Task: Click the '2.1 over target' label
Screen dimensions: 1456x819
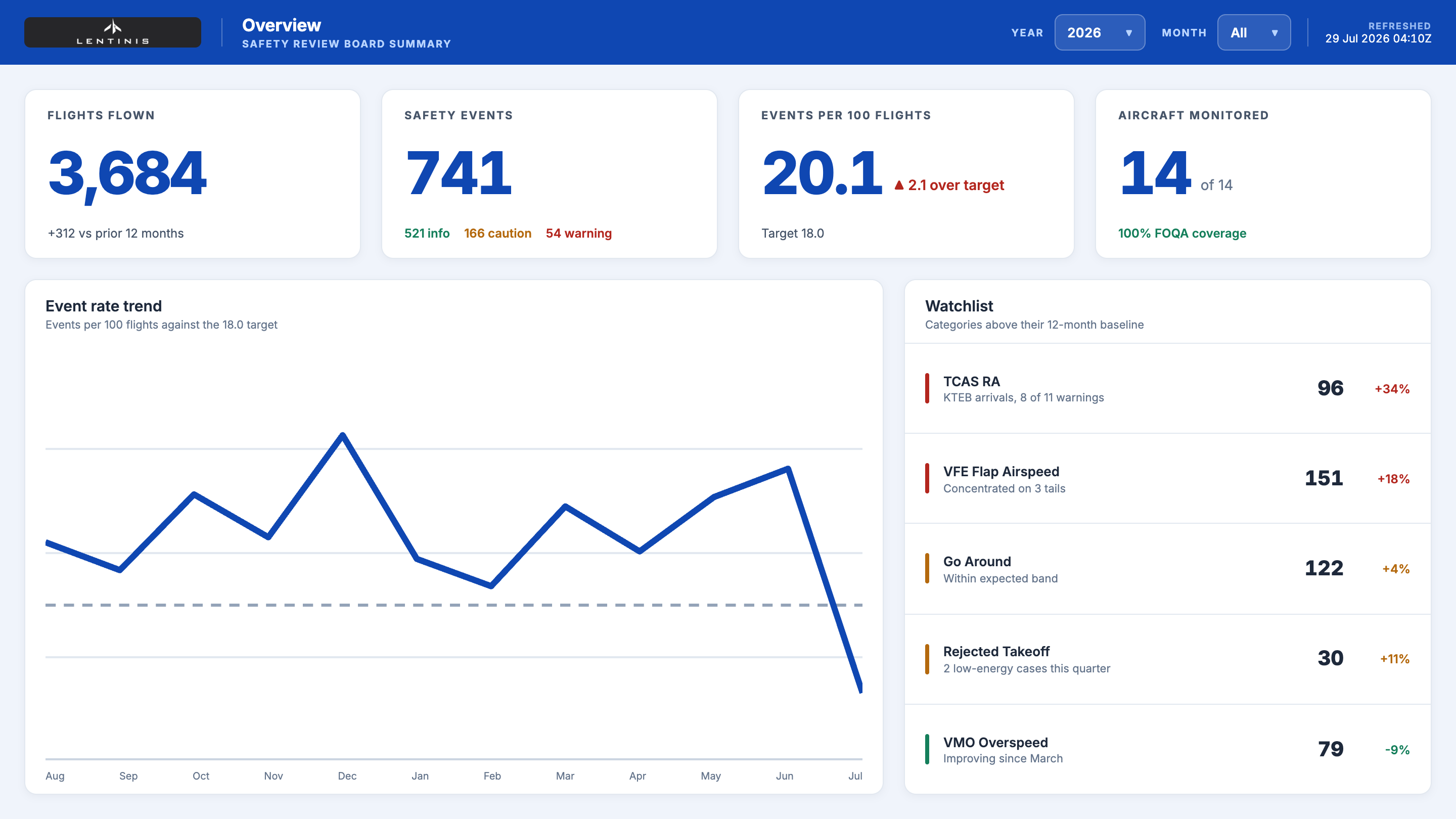Action: tap(956, 186)
